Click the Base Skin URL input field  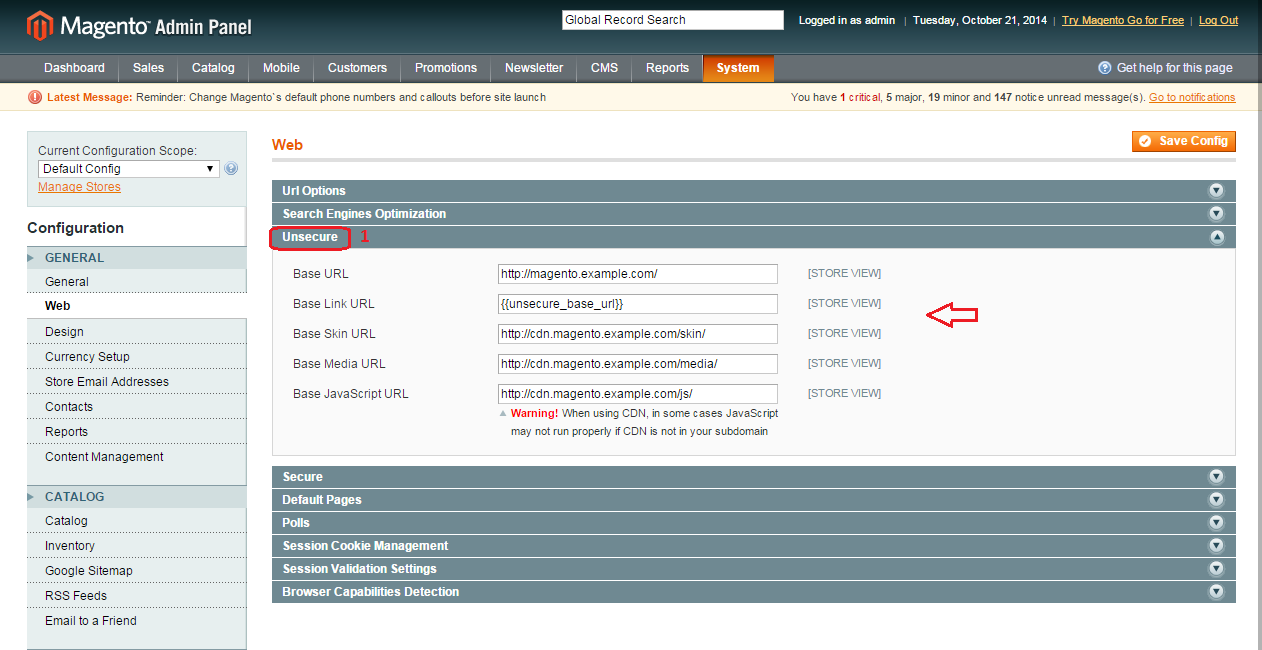(638, 334)
